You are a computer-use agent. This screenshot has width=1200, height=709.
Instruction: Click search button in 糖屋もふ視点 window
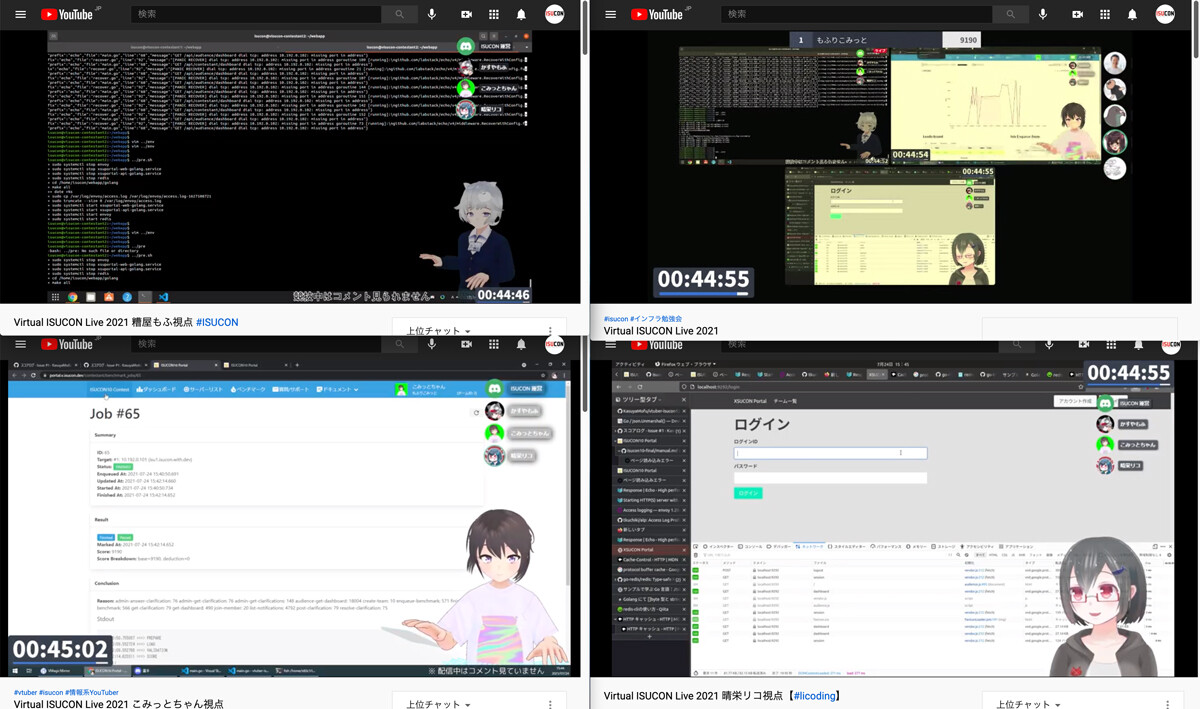399,14
